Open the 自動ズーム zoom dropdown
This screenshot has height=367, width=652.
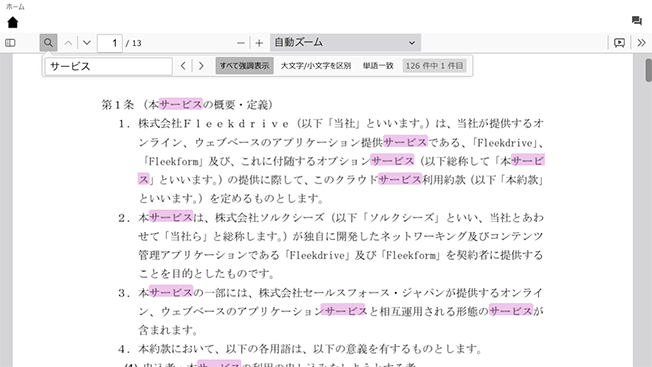point(345,42)
